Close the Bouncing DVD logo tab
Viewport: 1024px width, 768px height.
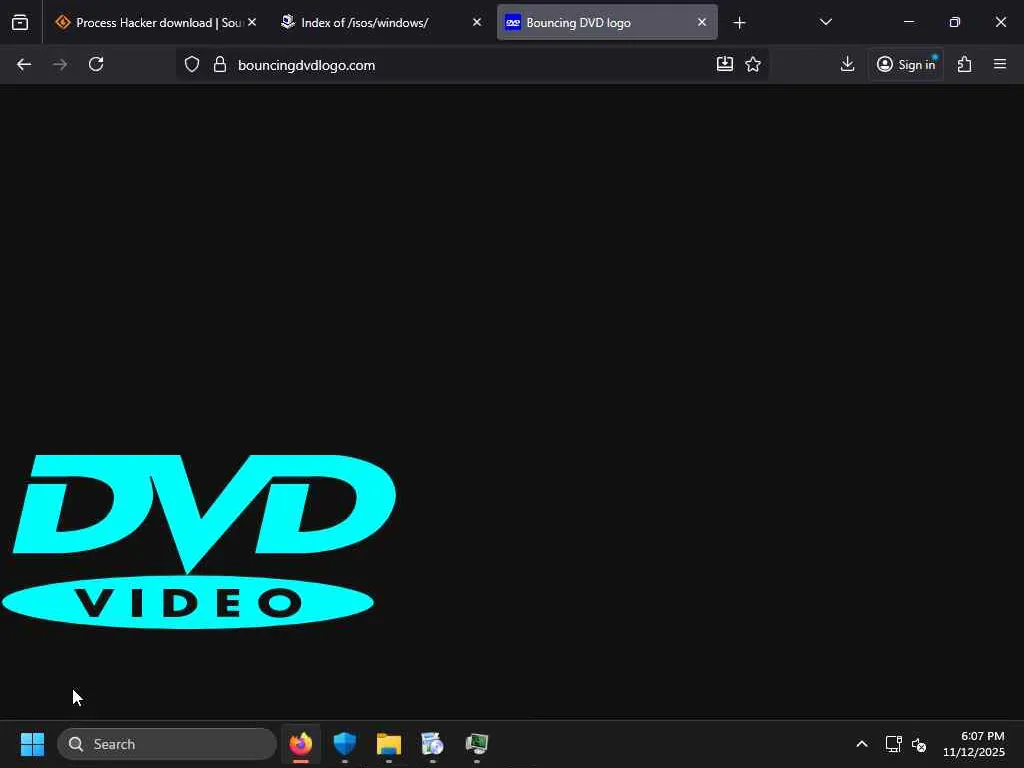point(701,22)
